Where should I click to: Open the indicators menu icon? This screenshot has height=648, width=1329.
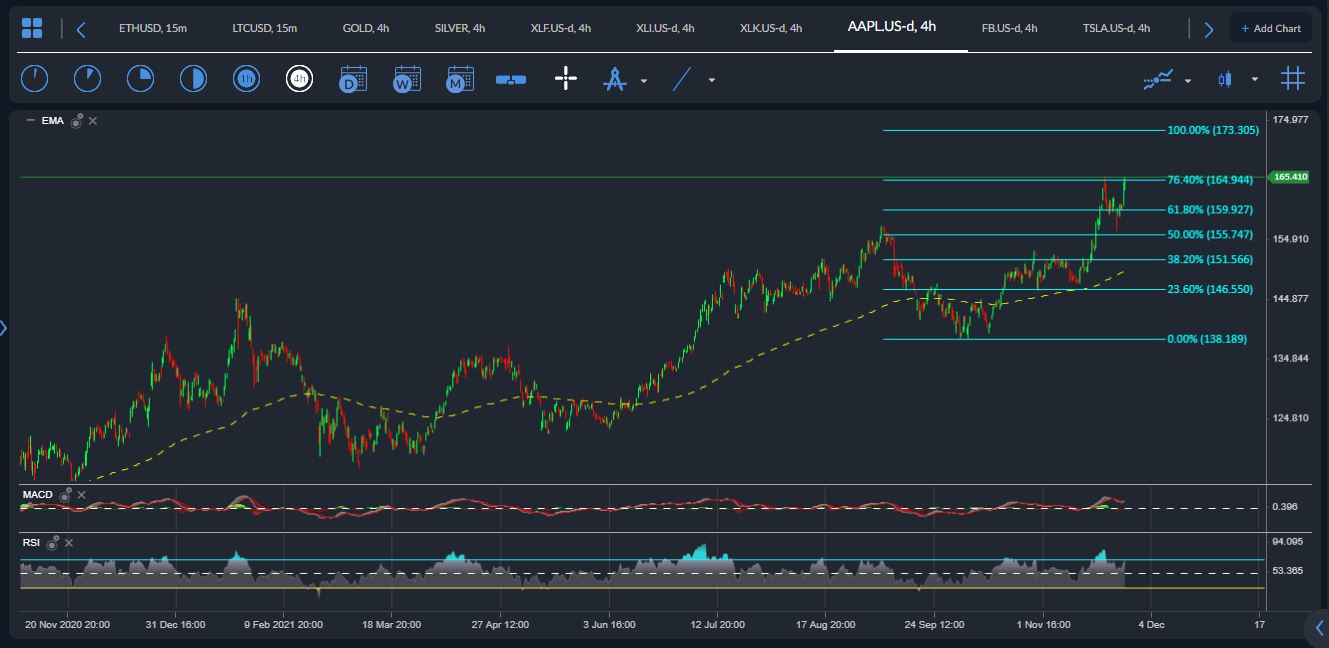(x=1158, y=79)
